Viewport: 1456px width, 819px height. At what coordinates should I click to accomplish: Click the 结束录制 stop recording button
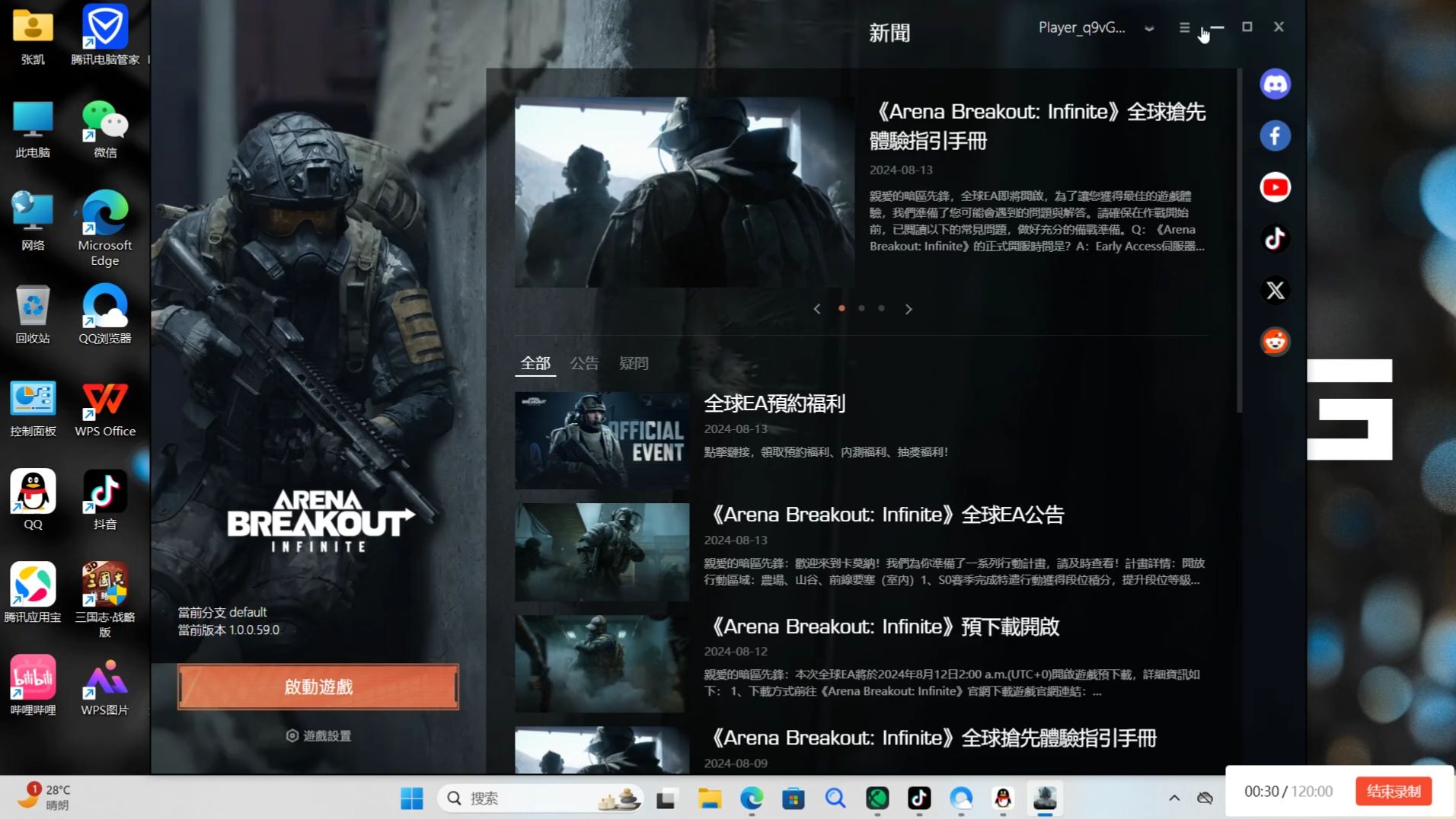pos(1393,792)
